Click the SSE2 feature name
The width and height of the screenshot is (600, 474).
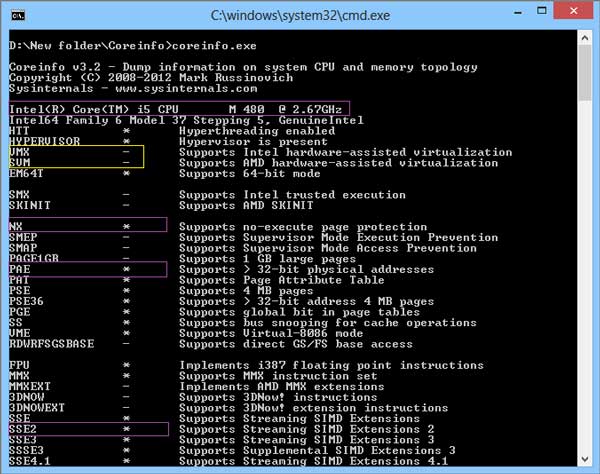click(24, 428)
